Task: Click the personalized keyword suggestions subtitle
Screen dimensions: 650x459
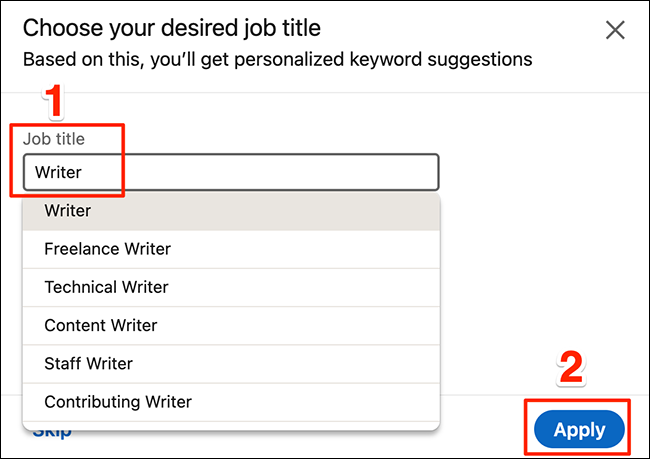Action: point(277,59)
